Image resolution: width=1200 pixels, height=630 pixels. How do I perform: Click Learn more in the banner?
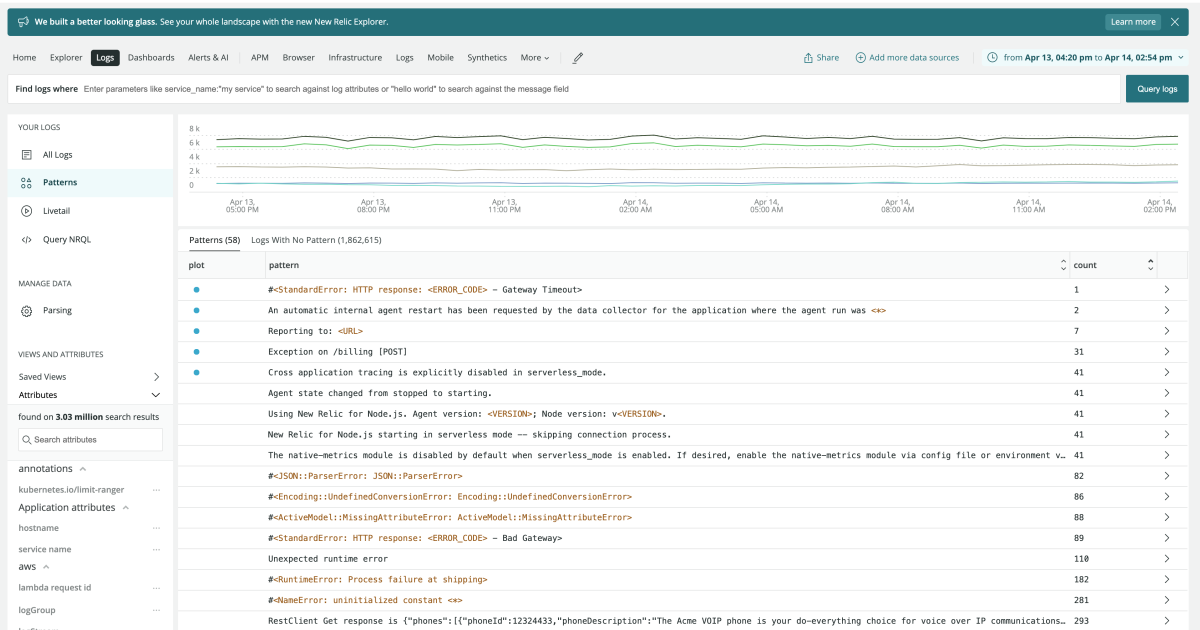(1132, 20)
